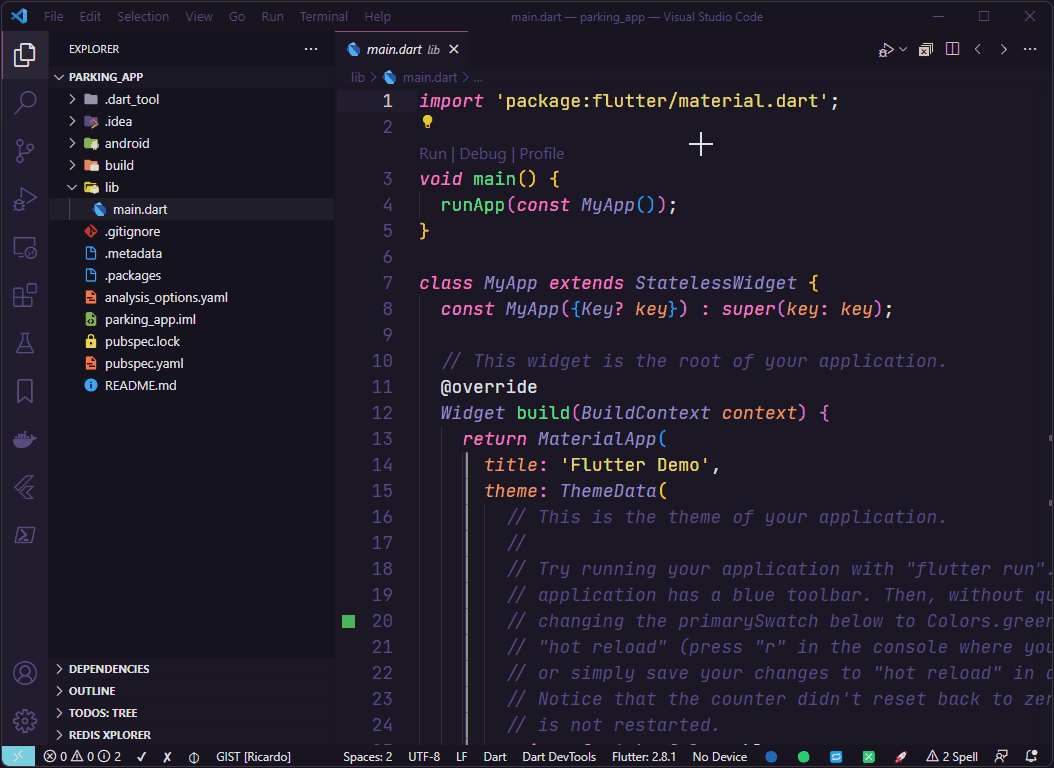The height and width of the screenshot is (768, 1054).
Task: Click the feedback icon in status bar
Action: (1001, 757)
